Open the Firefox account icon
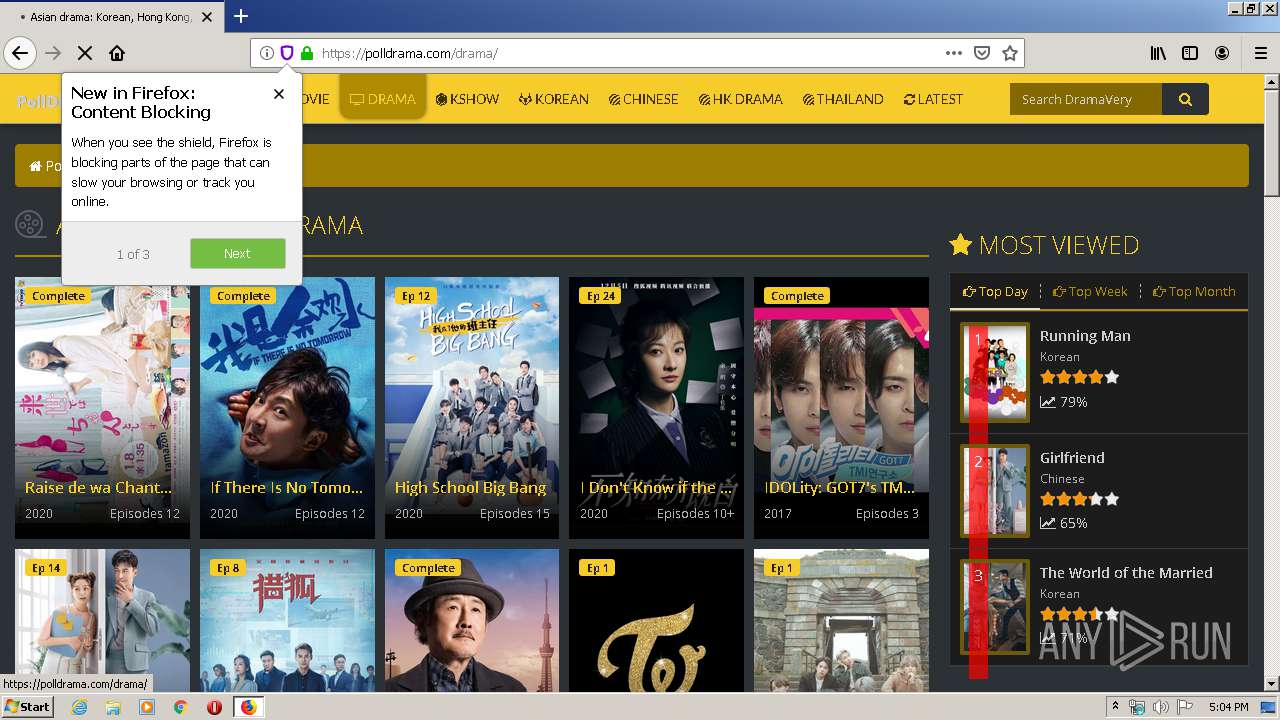The image size is (1280, 720). click(1222, 53)
